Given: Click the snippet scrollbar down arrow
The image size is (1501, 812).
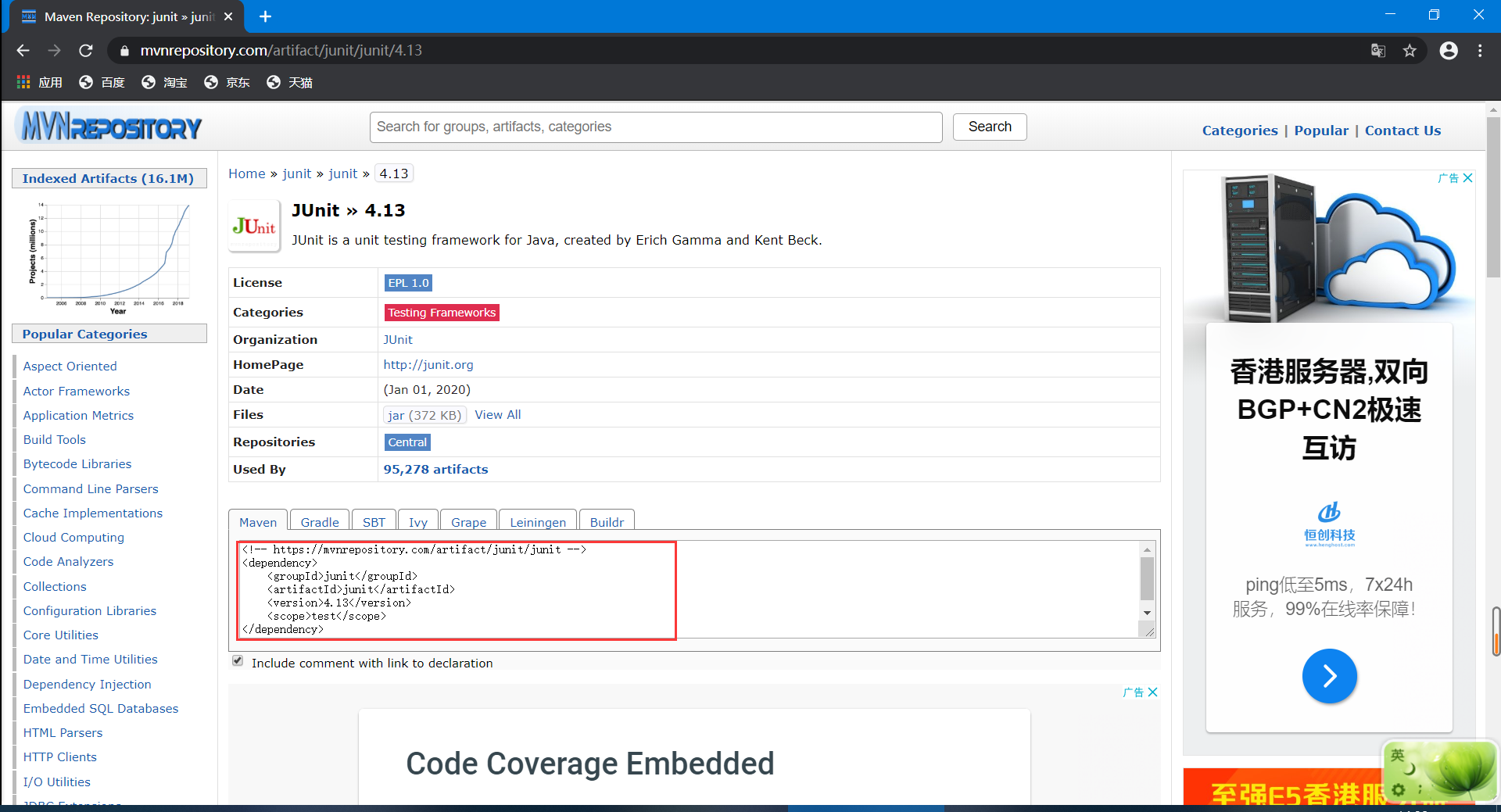Looking at the screenshot, I should coord(1147,613).
